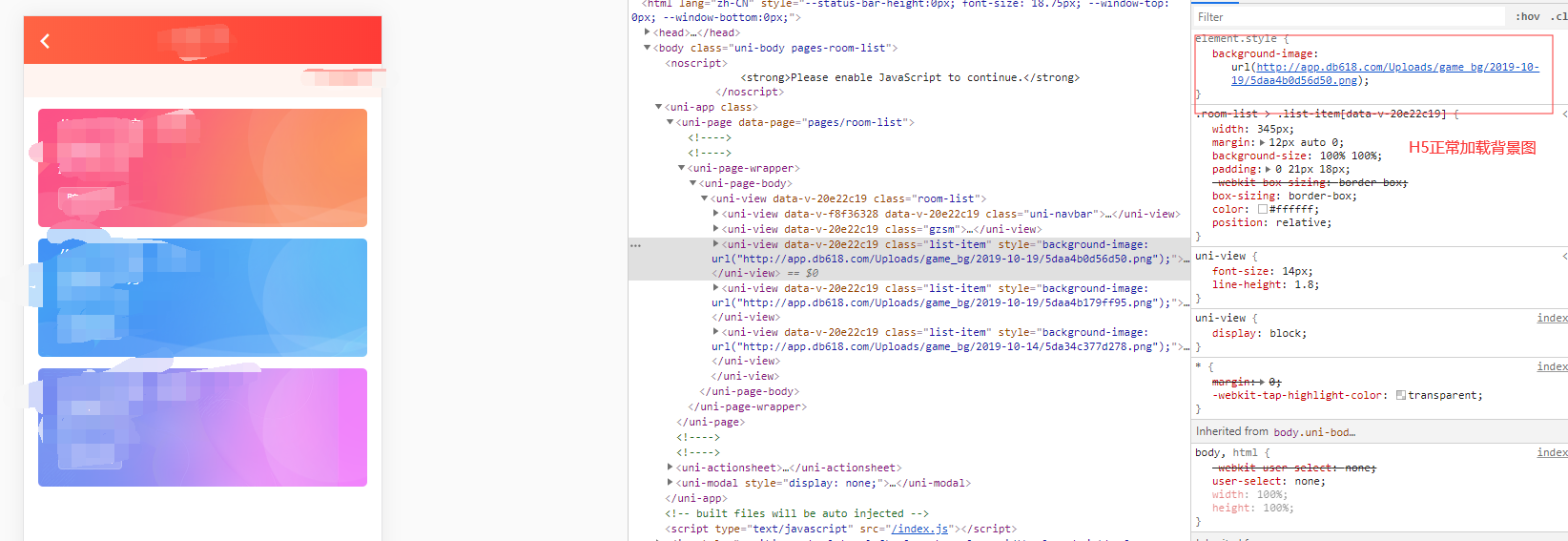
Task: Select the strong 'Please enable JavaScript' line
Action: (910, 77)
